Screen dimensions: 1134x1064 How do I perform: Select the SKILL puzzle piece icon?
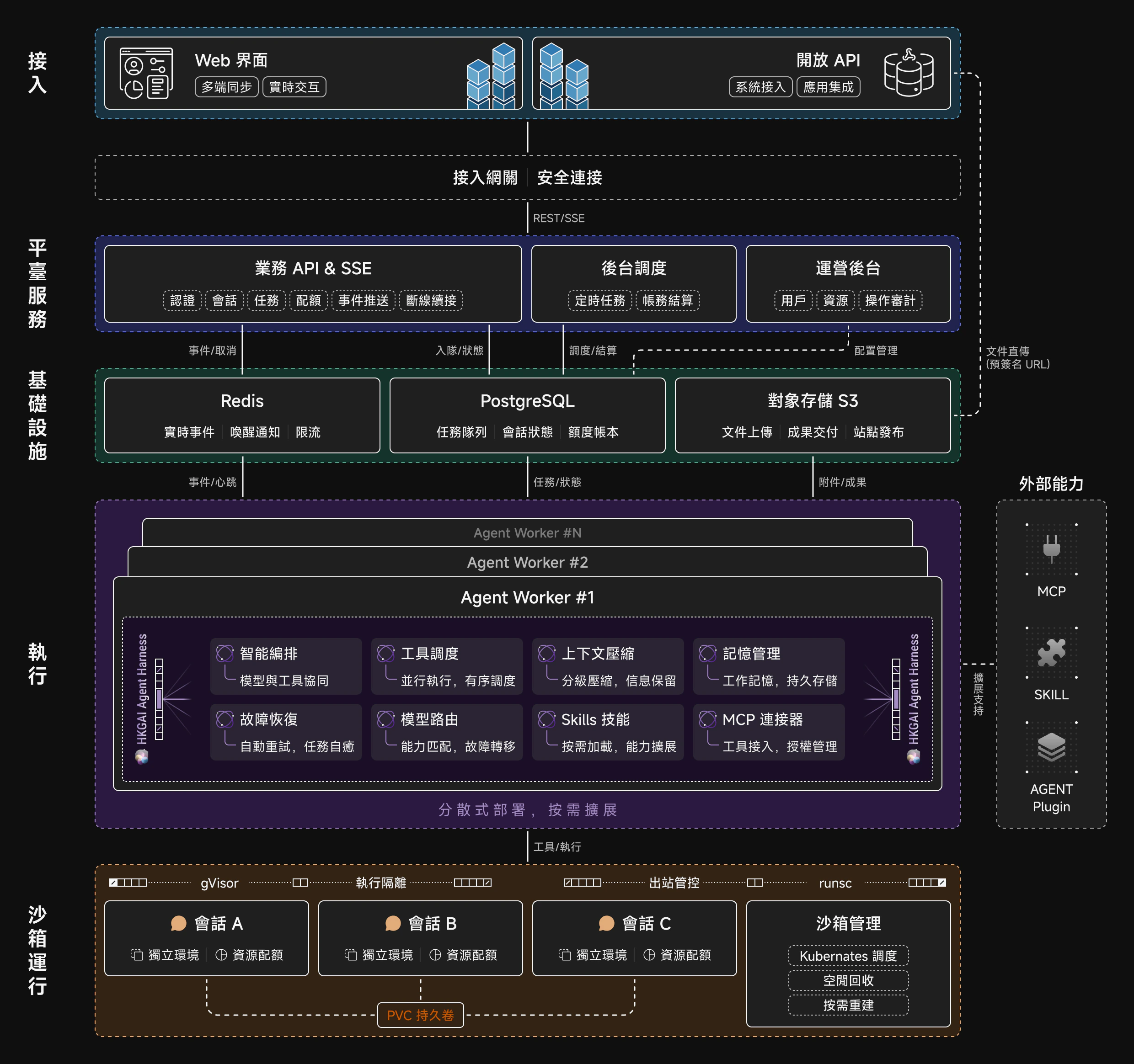click(1051, 652)
